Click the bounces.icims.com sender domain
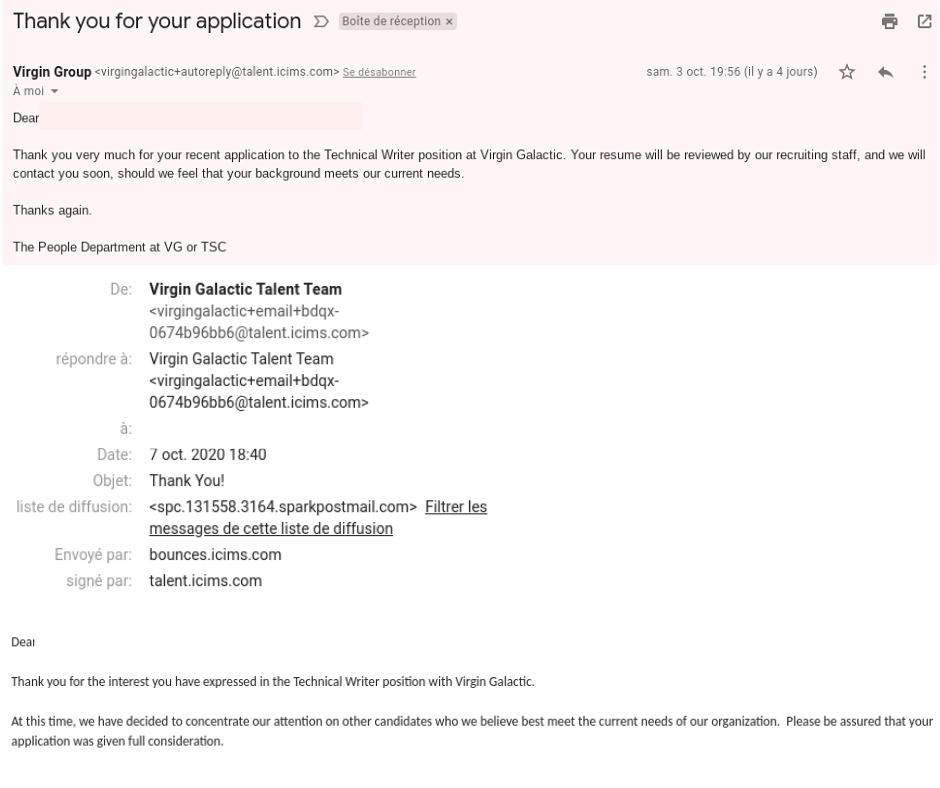940x788 pixels. (x=215, y=555)
